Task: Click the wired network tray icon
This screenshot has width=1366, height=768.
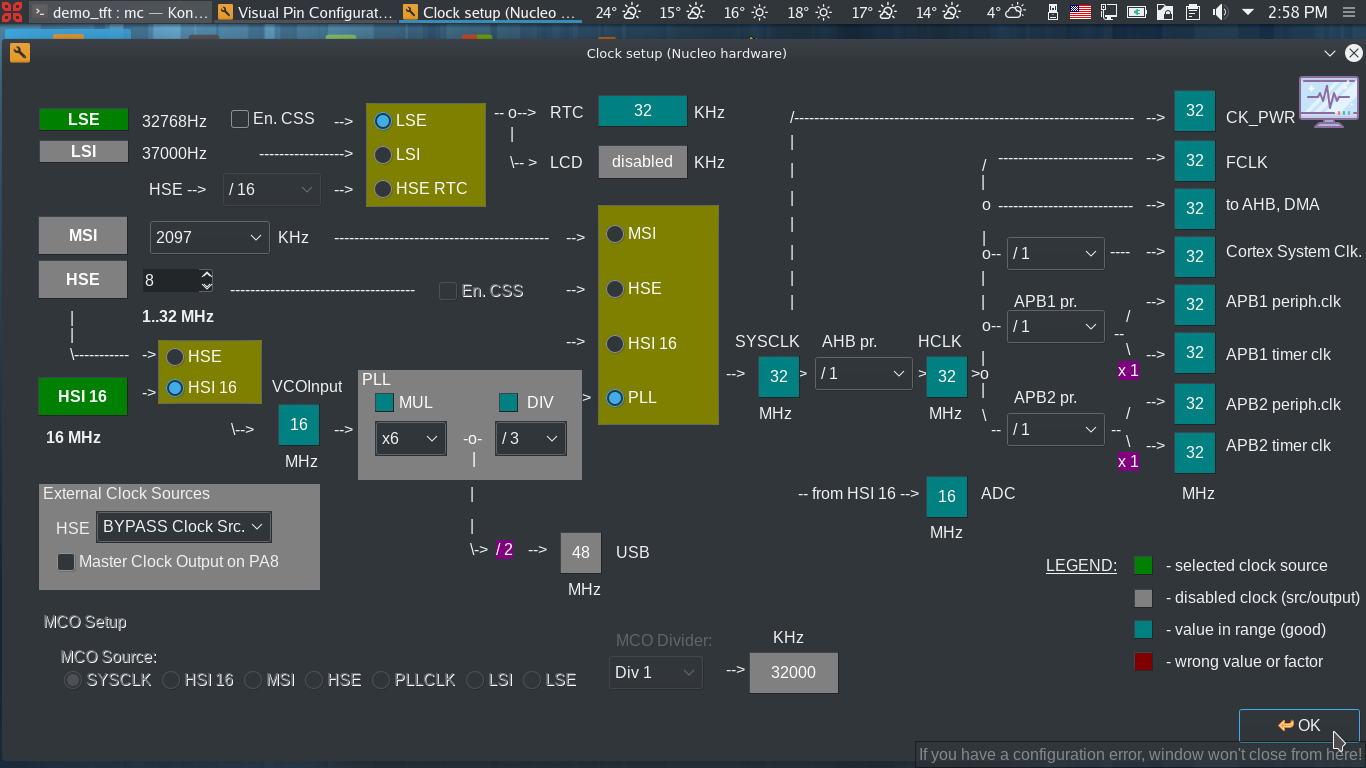Action: pyautogui.click(x=1109, y=12)
